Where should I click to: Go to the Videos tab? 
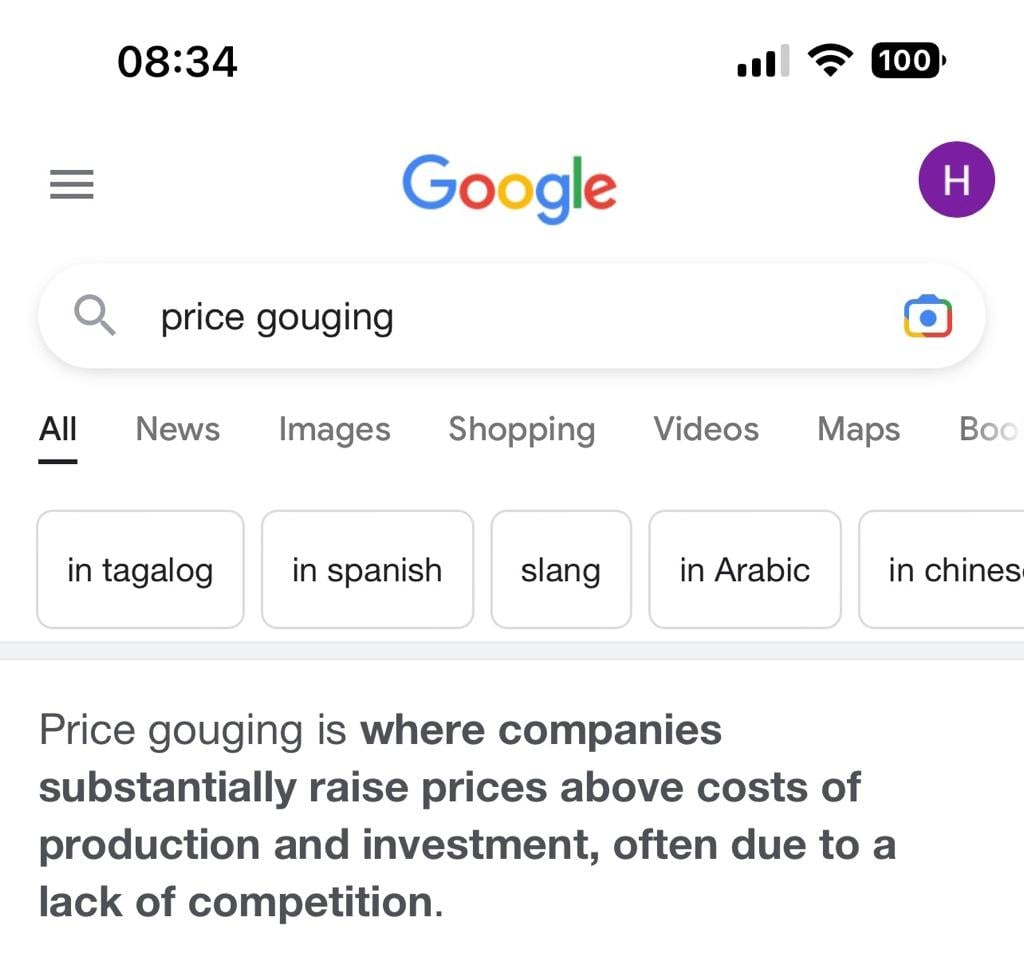(706, 429)
